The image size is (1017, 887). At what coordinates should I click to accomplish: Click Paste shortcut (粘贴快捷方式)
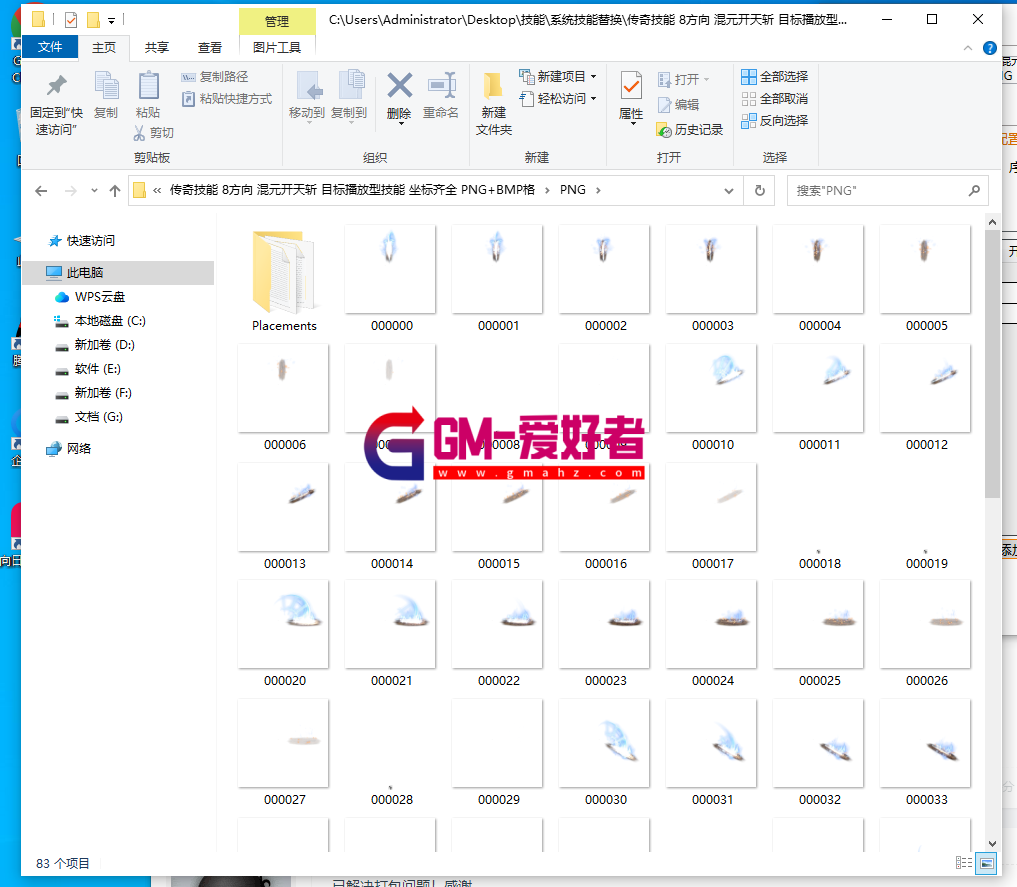[x=227, y=99]
